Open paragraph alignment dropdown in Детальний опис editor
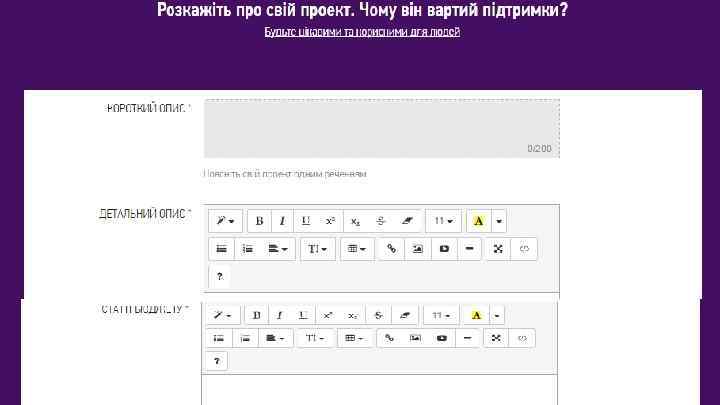 278,249
